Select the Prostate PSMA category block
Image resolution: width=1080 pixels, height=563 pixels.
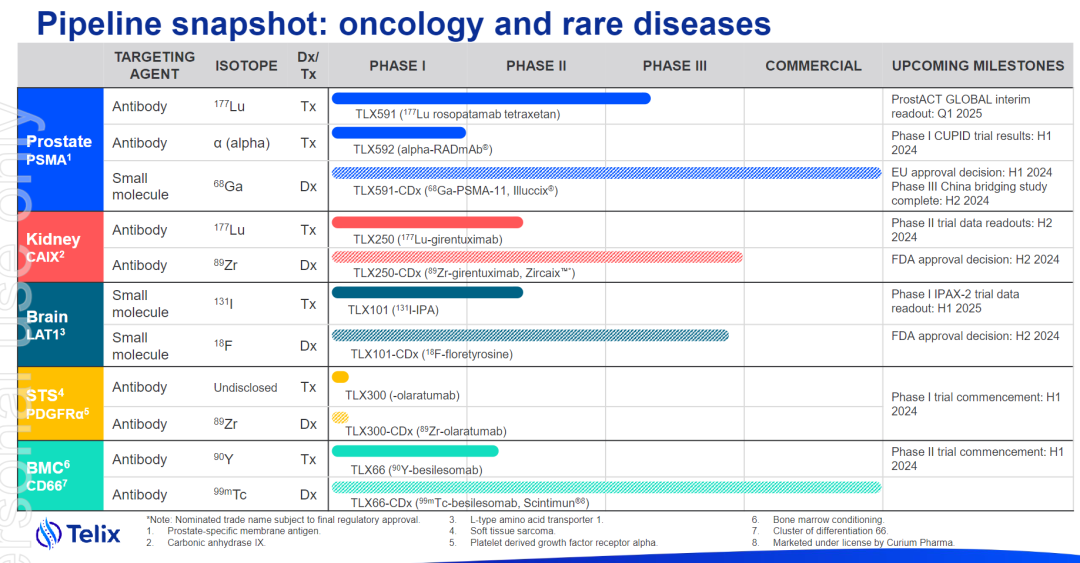tap(60, 147)
